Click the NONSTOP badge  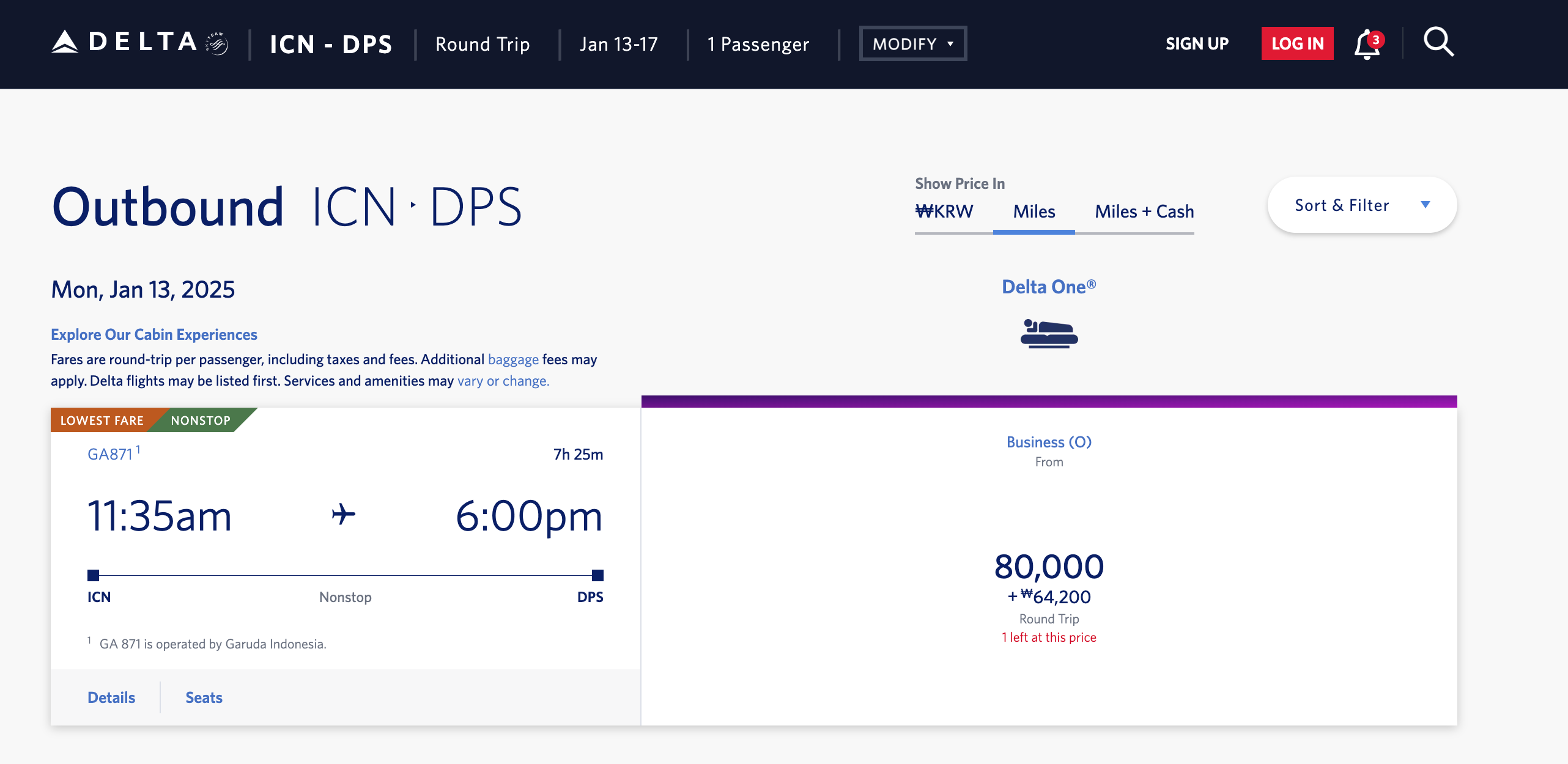pyautogui.click(x=201, y=421)
